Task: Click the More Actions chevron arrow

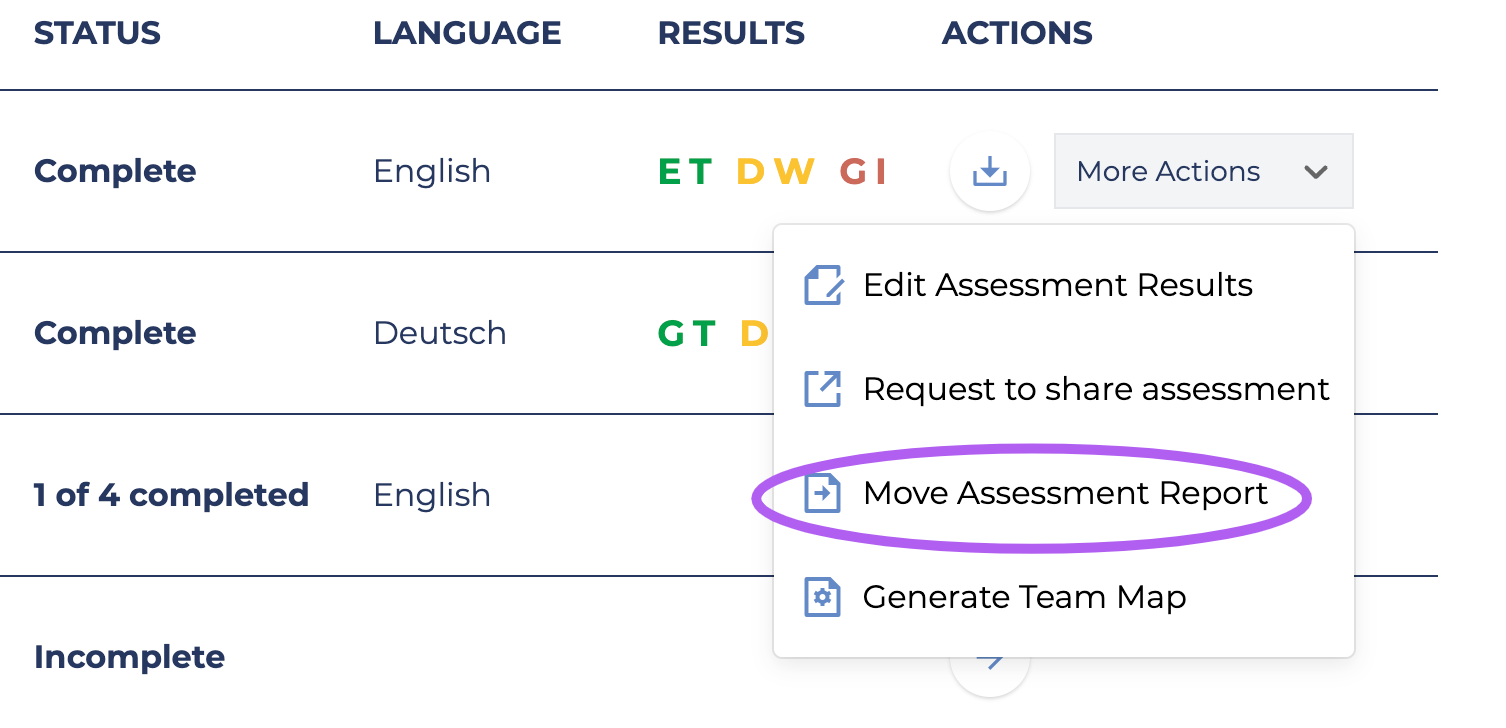Action: (x=1316, y=172)
